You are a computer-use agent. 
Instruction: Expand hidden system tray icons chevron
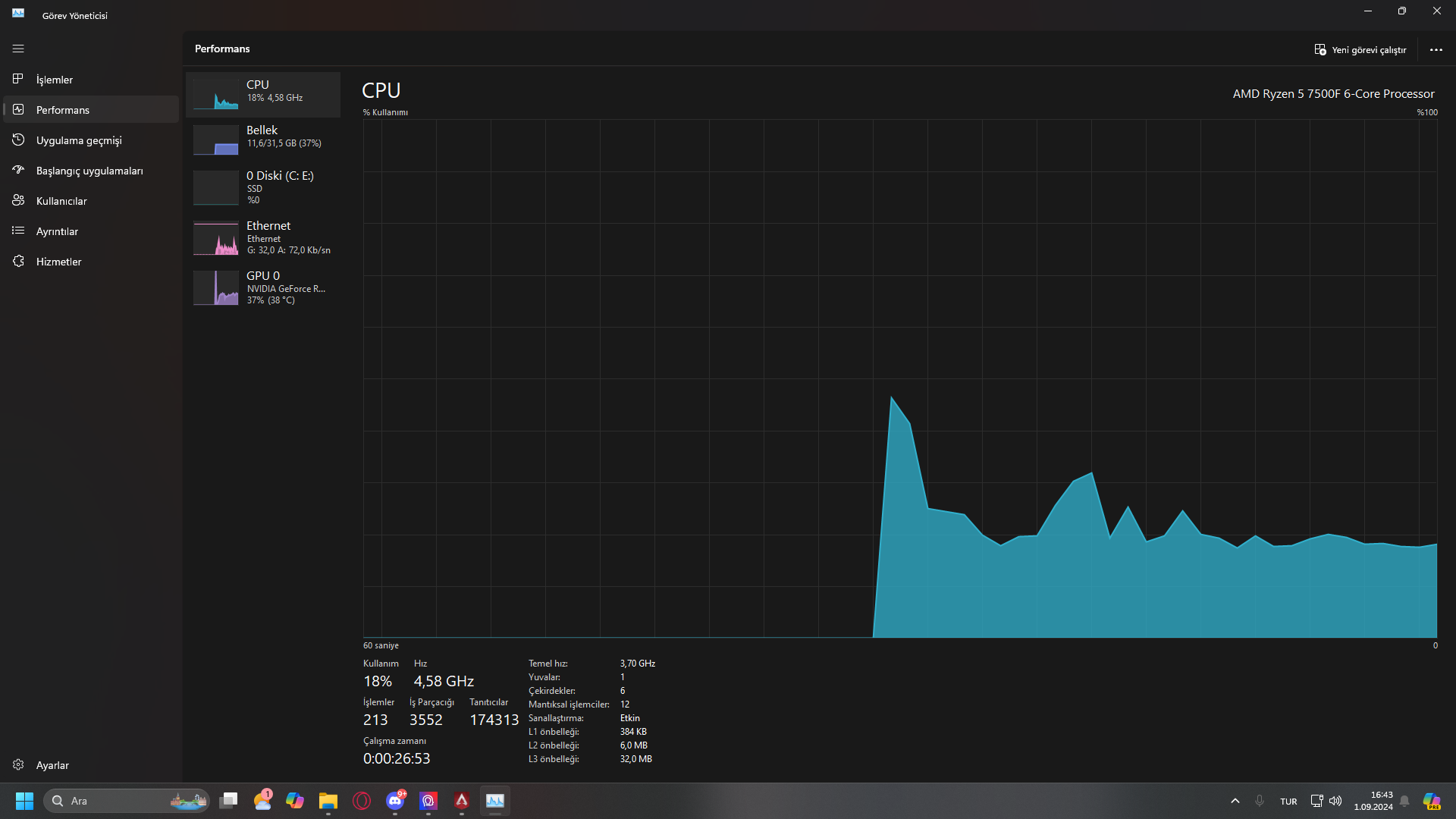[1235, 801]
